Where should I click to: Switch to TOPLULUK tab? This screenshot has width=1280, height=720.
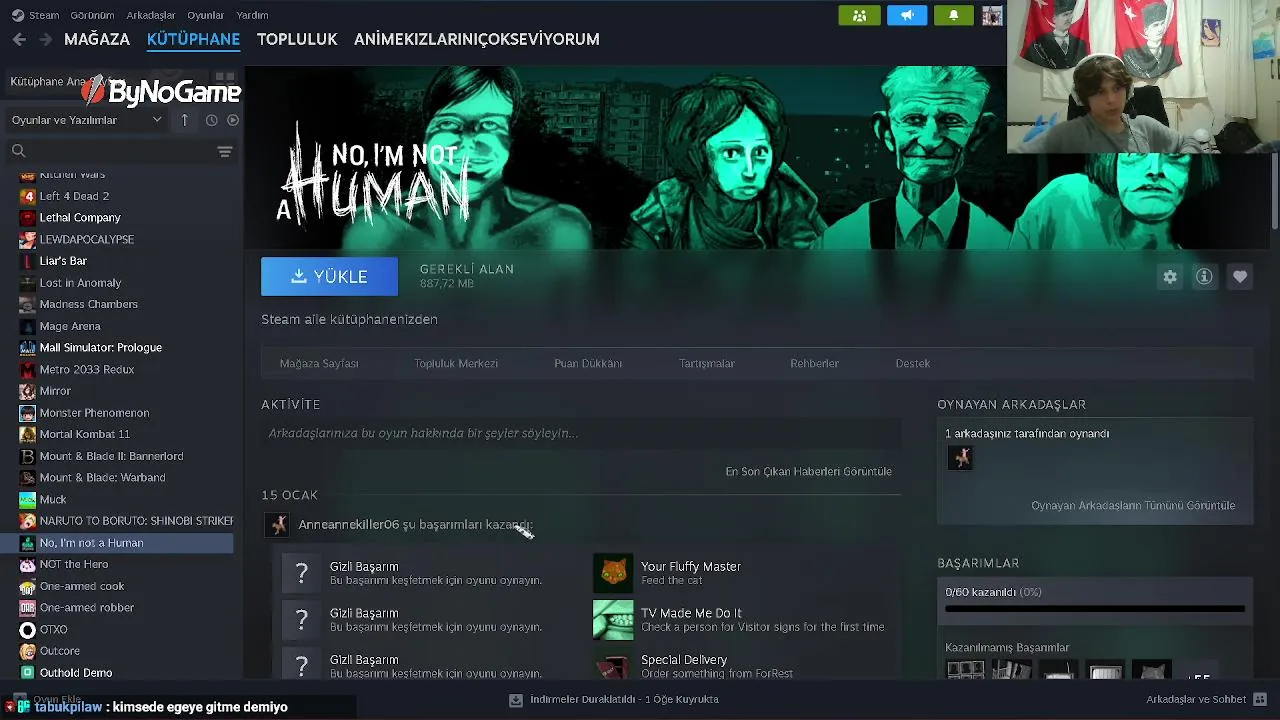tap(297, 39)
